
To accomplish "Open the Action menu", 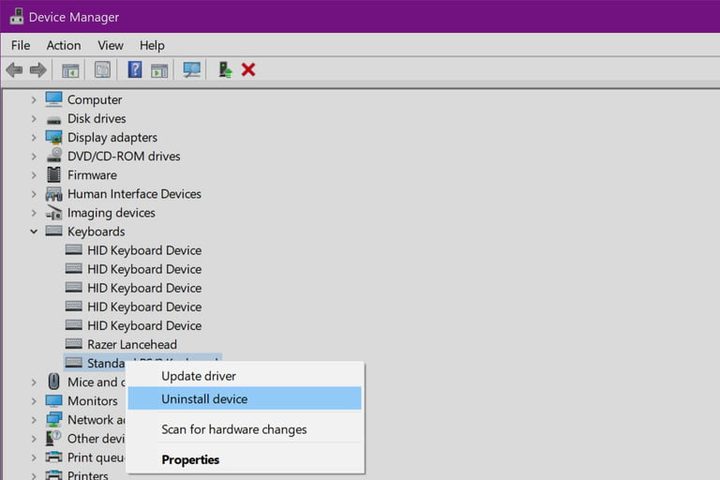I will (63, 45).
